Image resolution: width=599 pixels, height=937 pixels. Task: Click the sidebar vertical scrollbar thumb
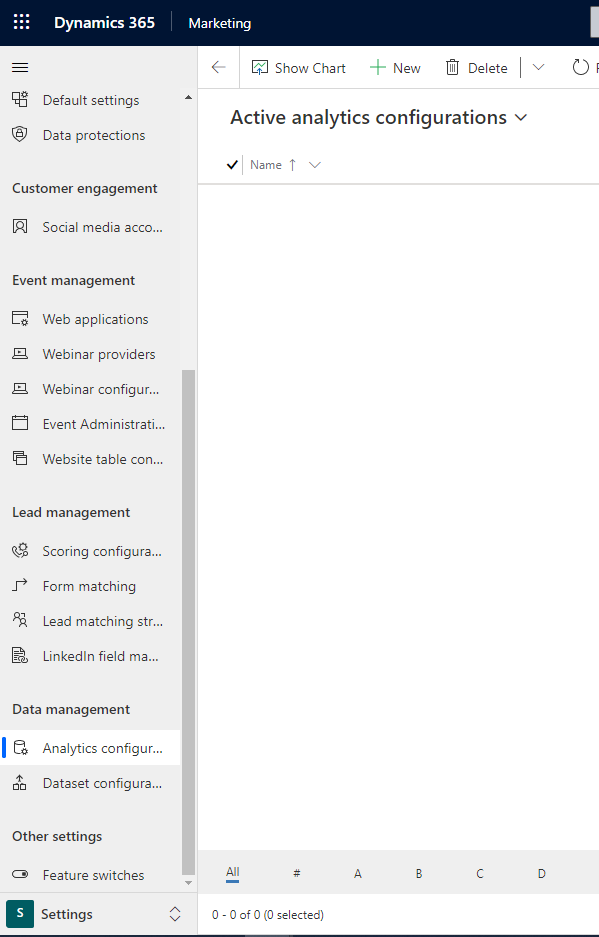click(188, 622)
